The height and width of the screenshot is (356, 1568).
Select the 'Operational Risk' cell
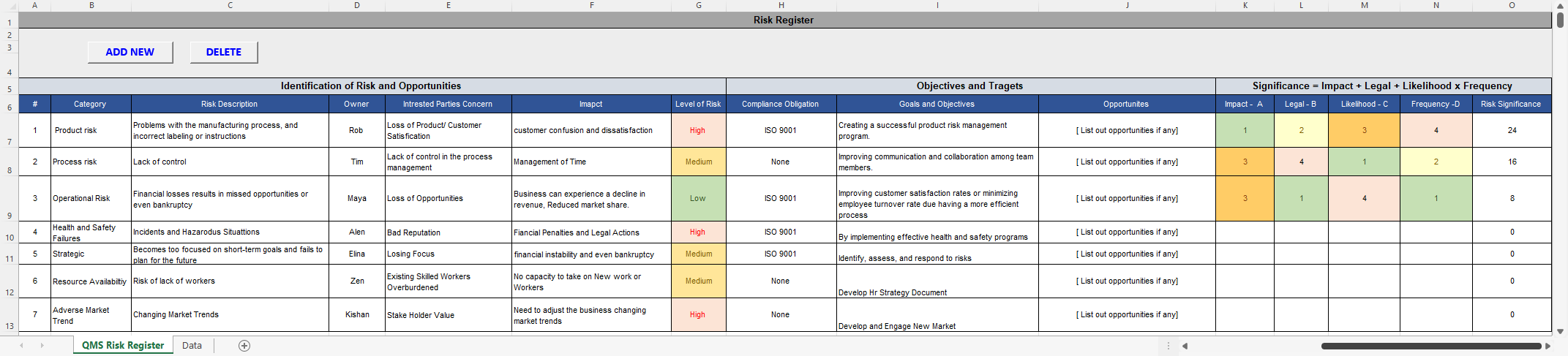(91, 198)
